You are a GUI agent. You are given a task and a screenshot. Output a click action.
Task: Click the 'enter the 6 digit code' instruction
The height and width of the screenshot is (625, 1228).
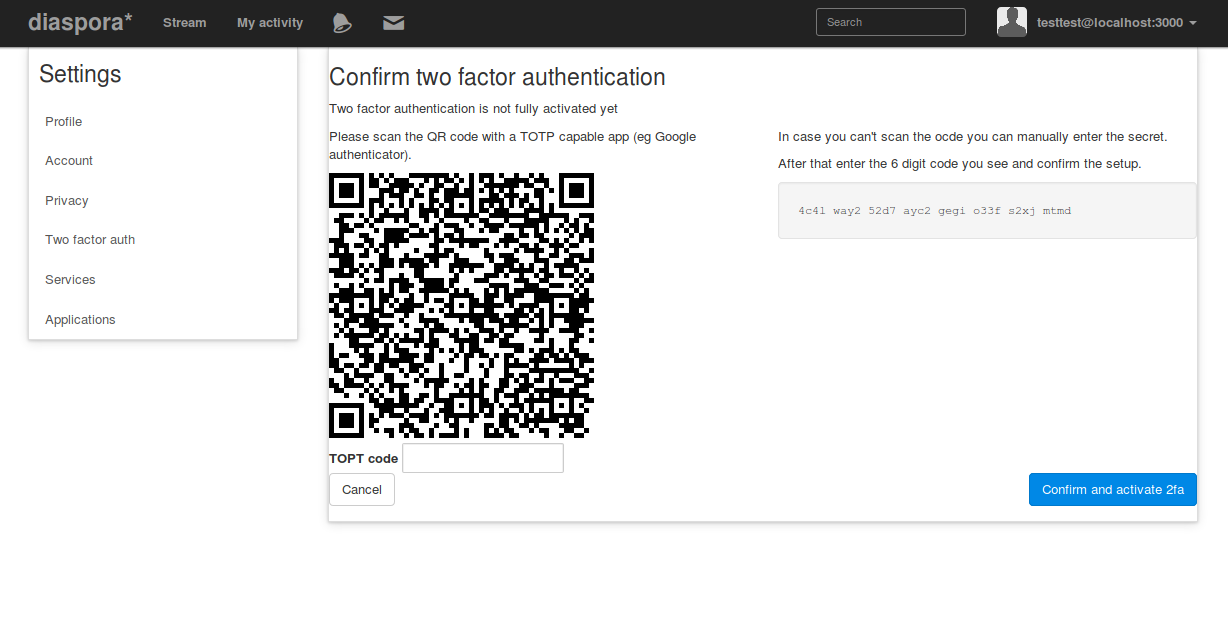coord(960,164)
